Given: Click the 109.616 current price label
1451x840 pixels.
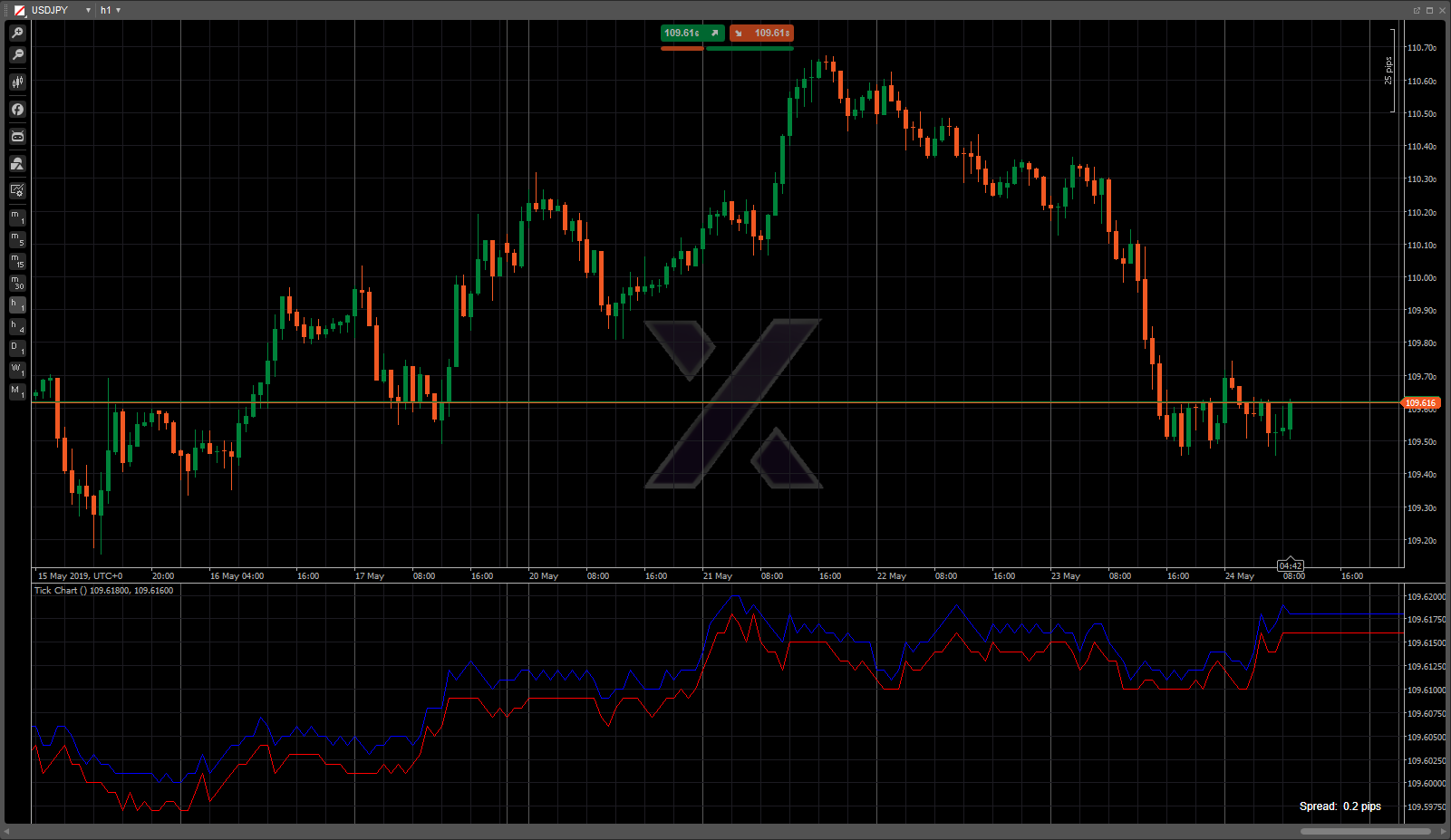Looking at the screenshot, I should coord(1420,402).
